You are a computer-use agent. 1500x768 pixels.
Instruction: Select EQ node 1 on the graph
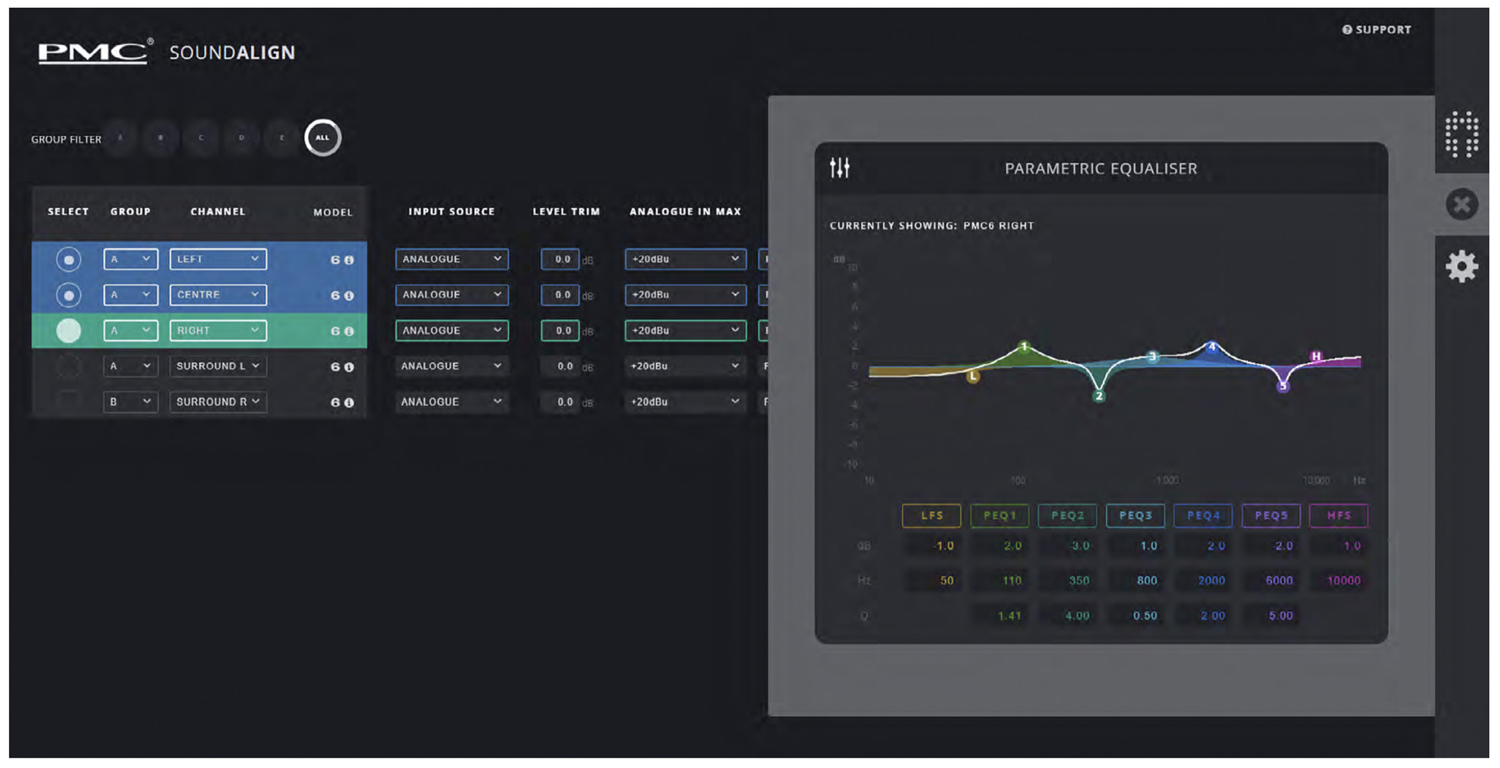click(1024, 347)
